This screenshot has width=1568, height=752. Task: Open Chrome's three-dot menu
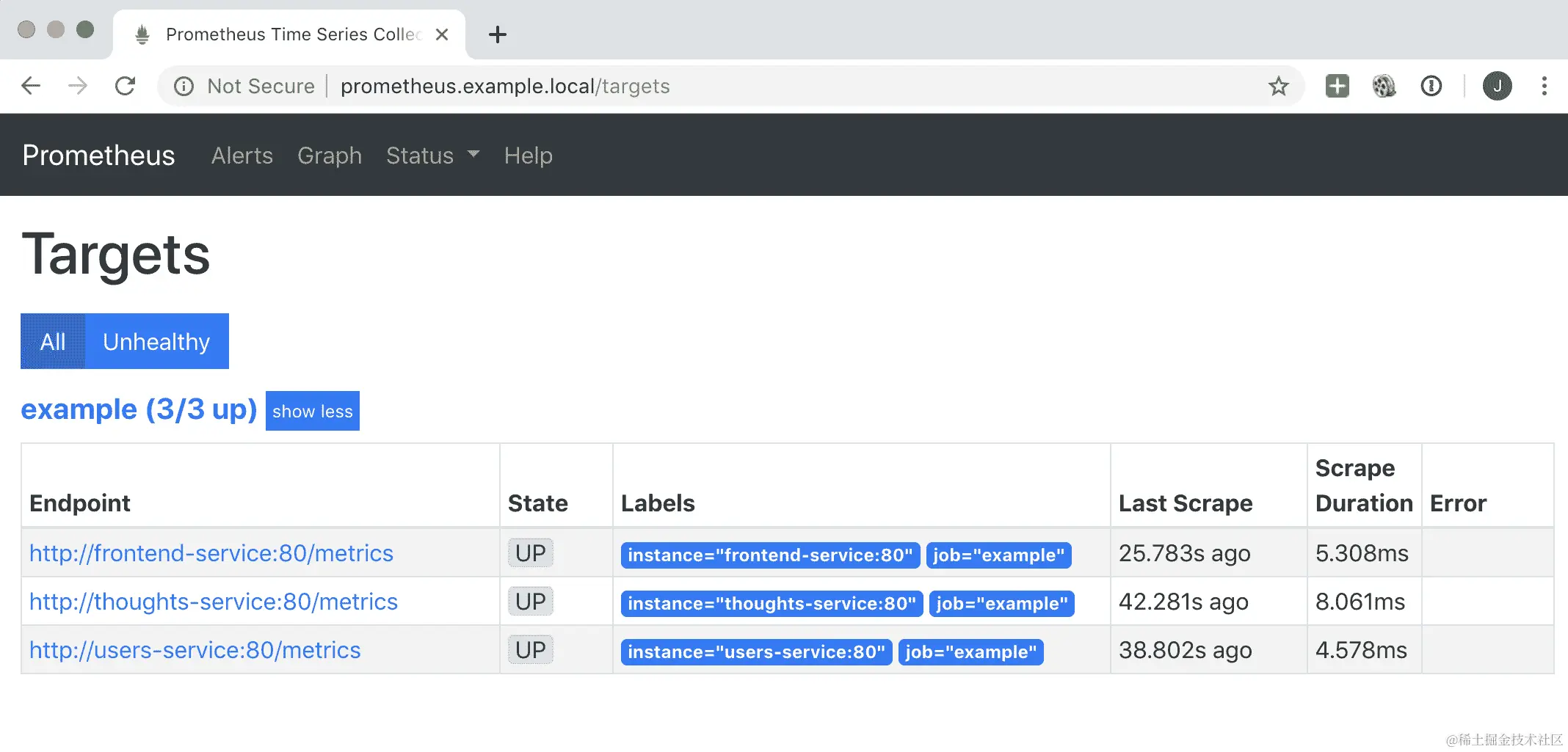click(1544, 87)
